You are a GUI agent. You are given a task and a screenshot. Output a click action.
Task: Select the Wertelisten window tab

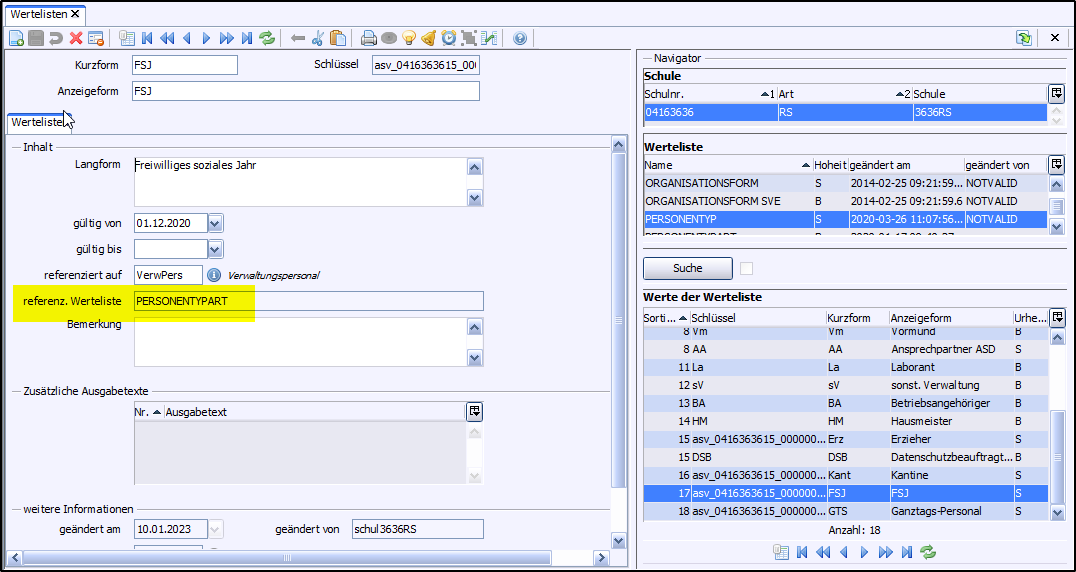(38, 14)
